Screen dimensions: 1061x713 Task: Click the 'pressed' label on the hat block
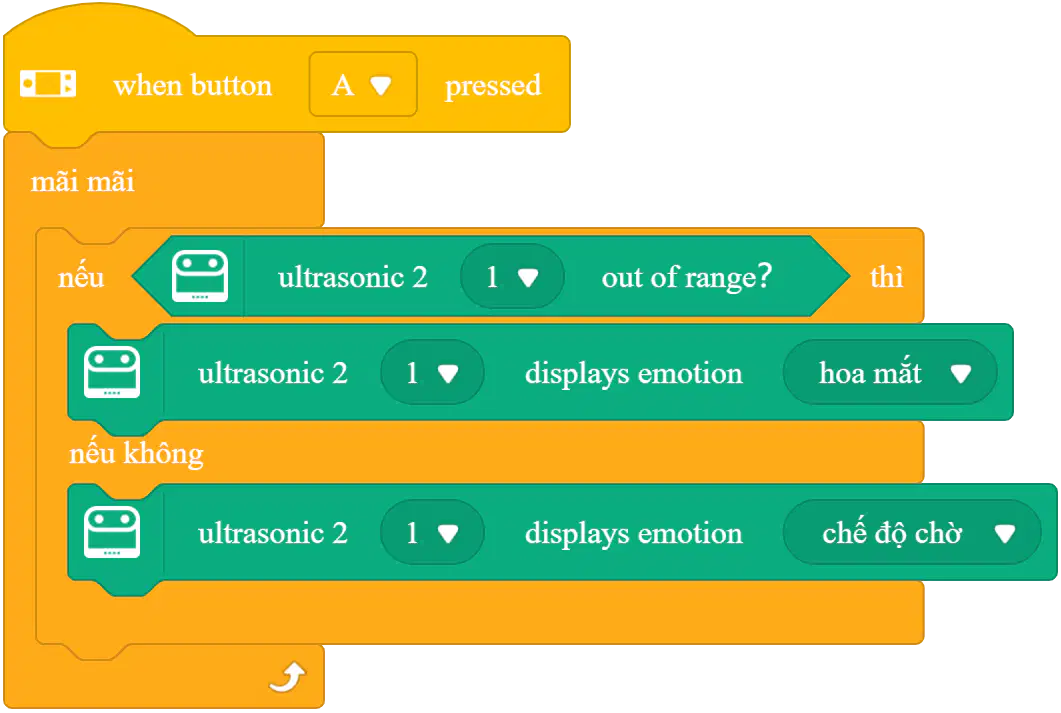pyautogui.click(x=493, y=86)
